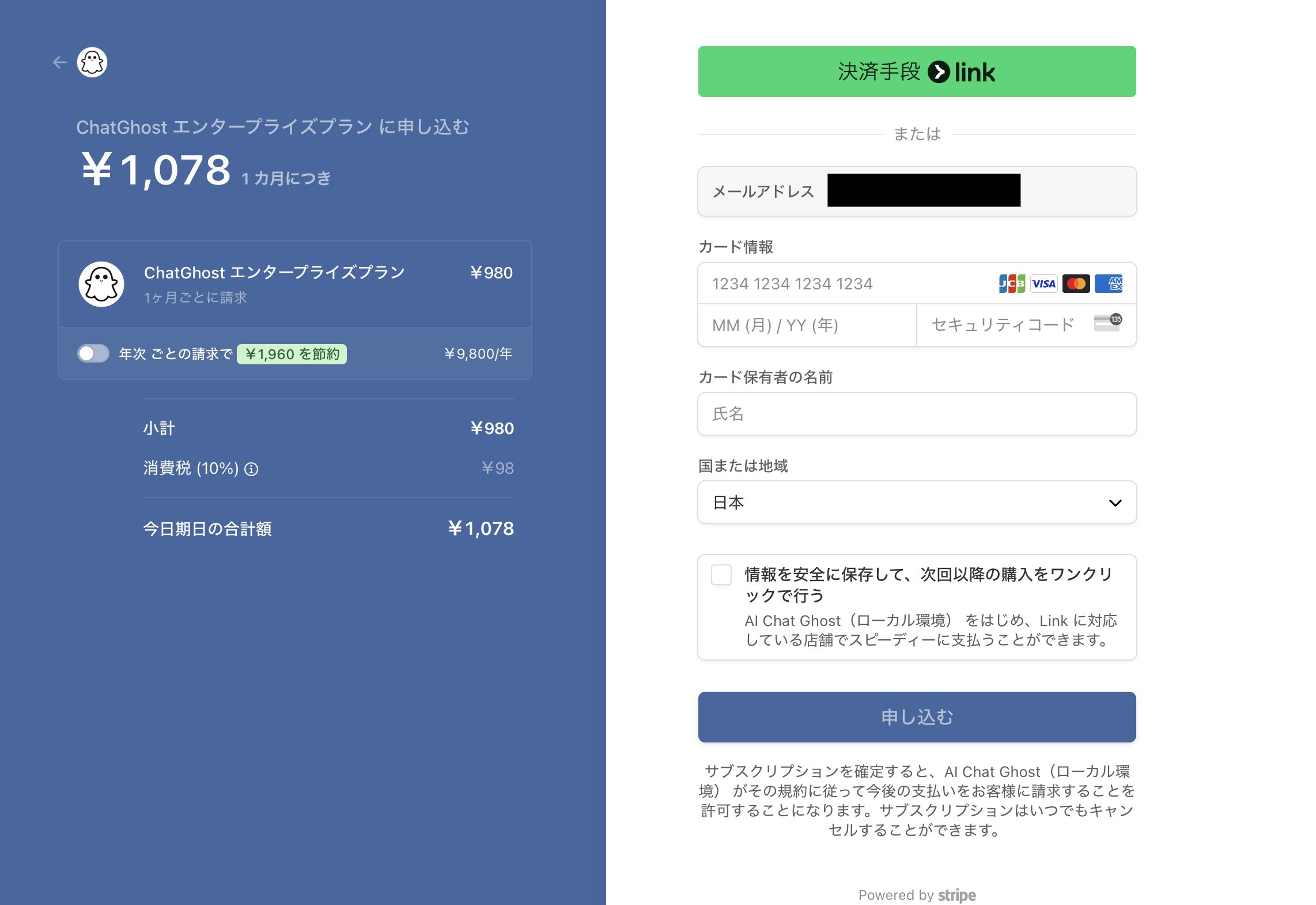Check the save info for one-click checkbox
1316x905 pixels.
721,575
